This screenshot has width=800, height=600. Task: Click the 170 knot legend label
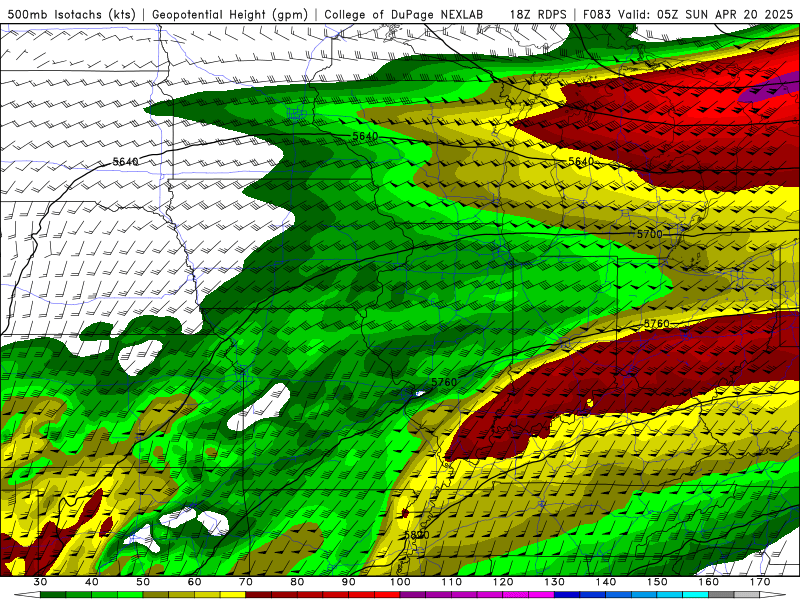pyautogui.click(x=760, y=582)
